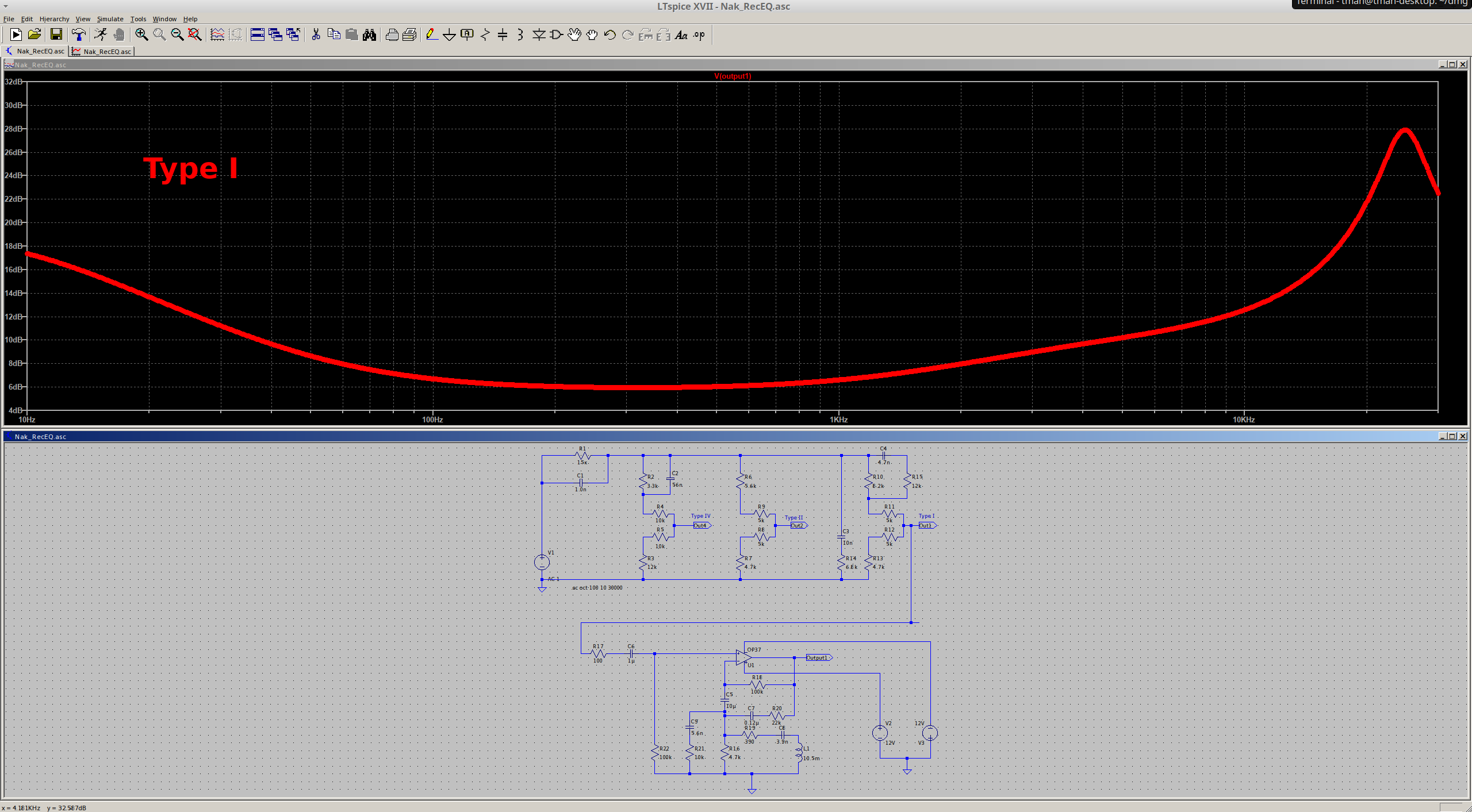The height and width of the screenshot is (812, 1472).
Task: Place a Ground symbol
Action: pos(449,35)
